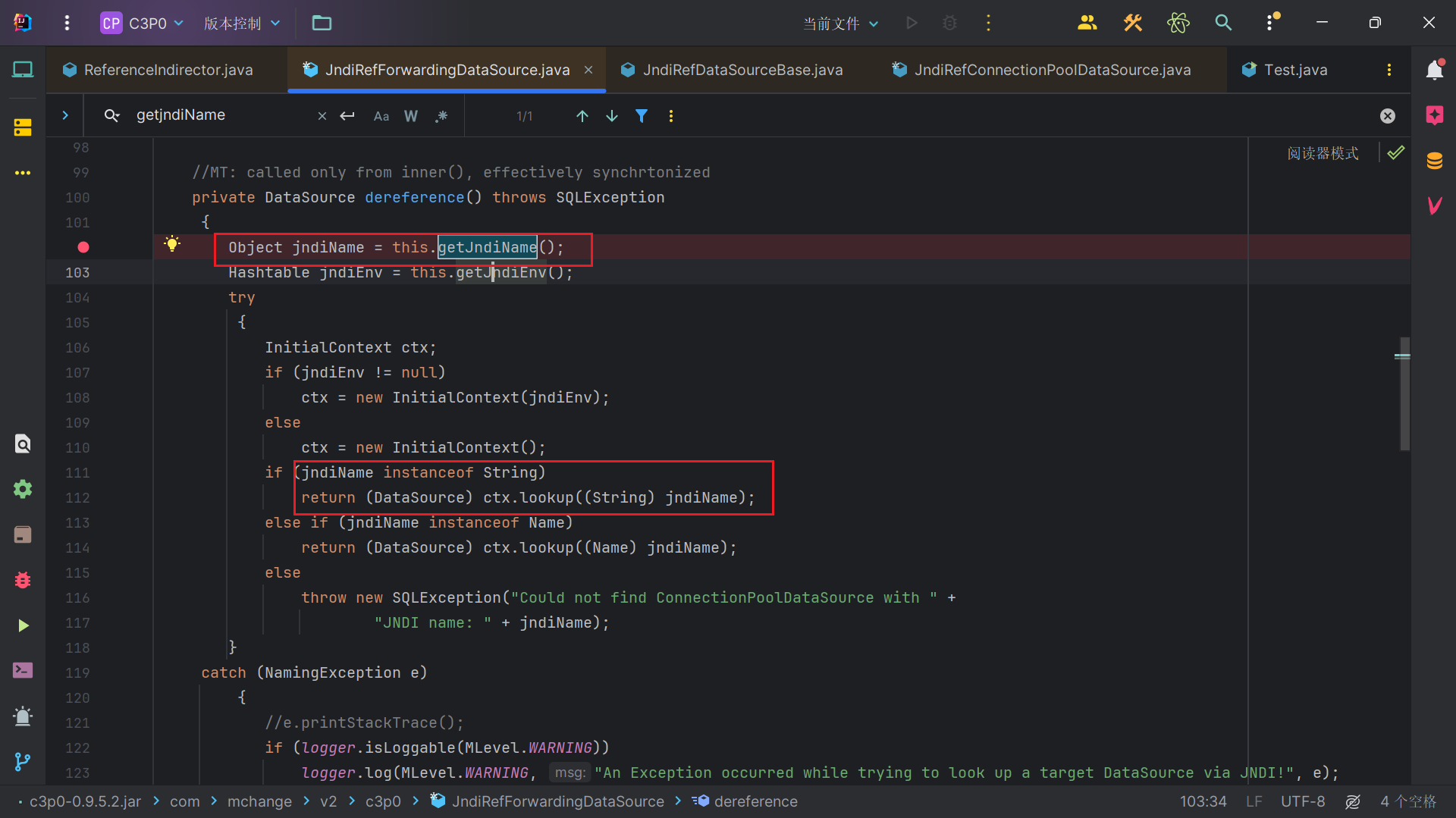Open Git branch tool window
This screenshot has height=818, width=1456.
23,761
